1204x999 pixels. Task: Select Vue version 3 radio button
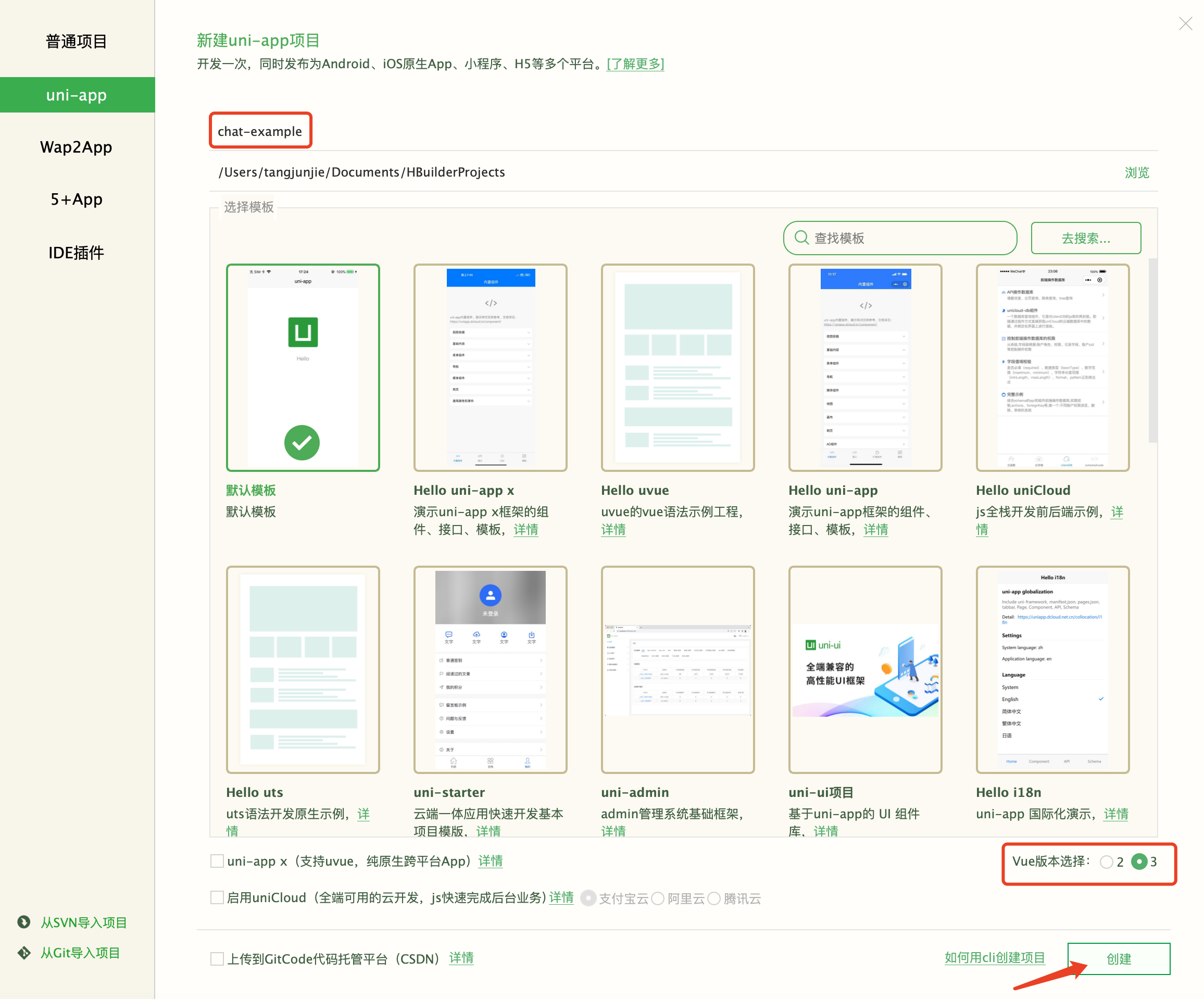[x=1139, y=861]
